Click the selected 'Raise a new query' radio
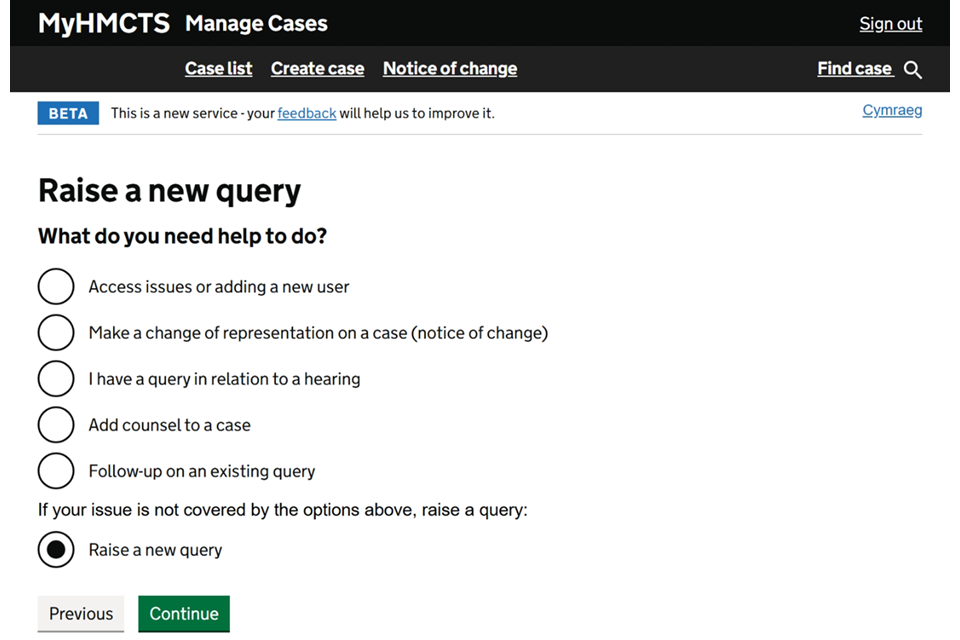 [56, 550]
